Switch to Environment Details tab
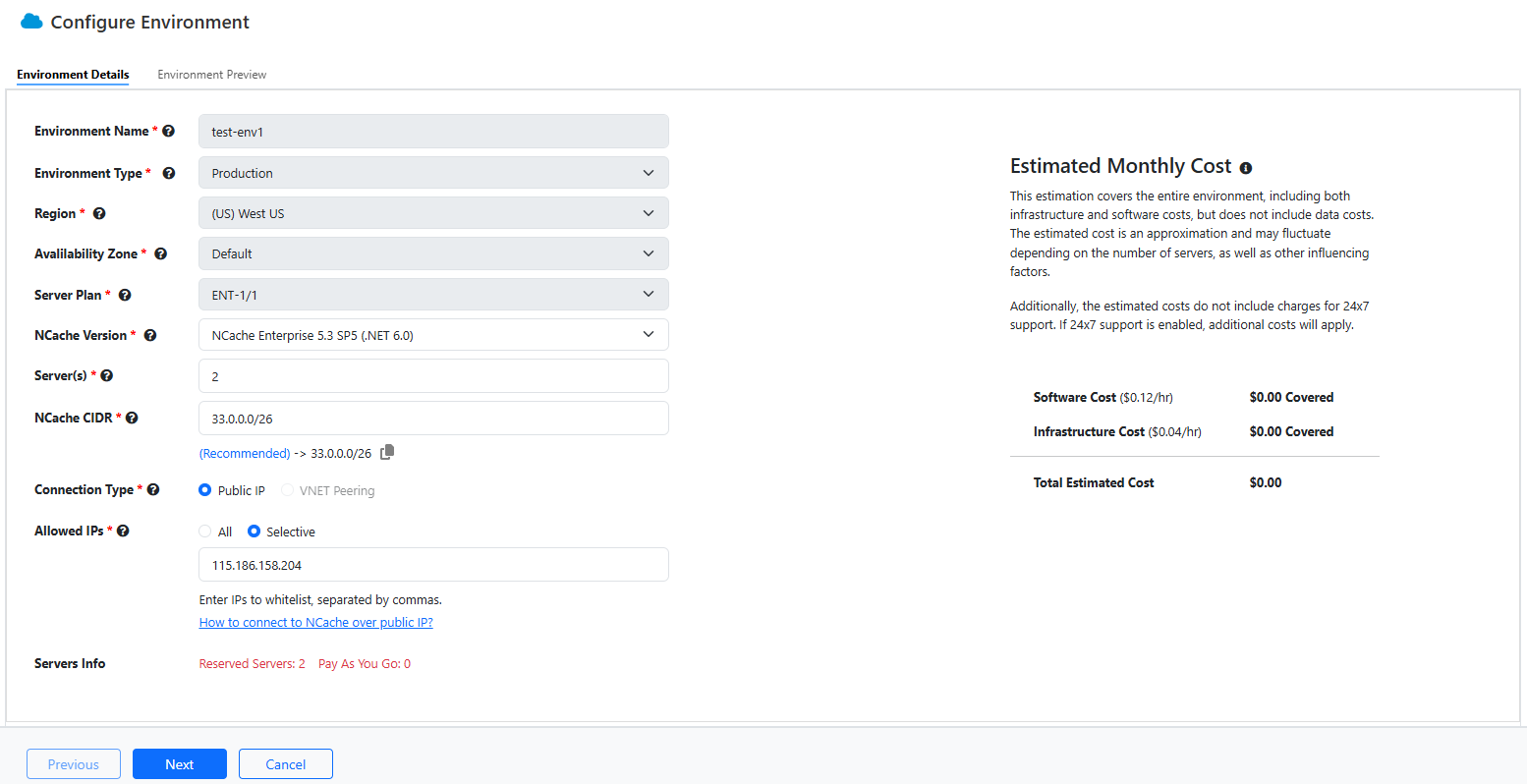The width and height of the screenshot is (1527, 784). (x=73, y=75)
